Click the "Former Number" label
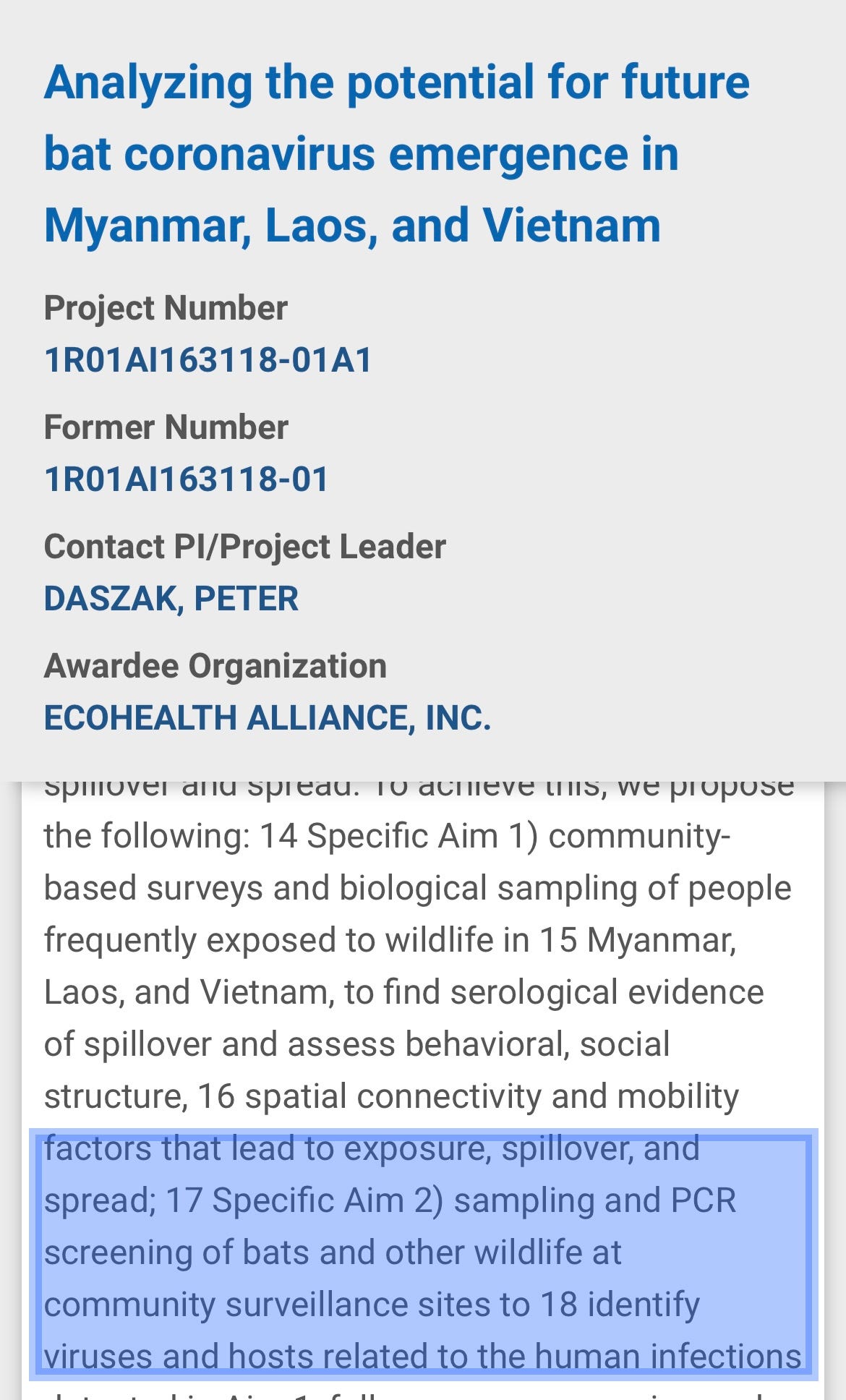Screen dimensions: 846x1400 tap(166, 427)
